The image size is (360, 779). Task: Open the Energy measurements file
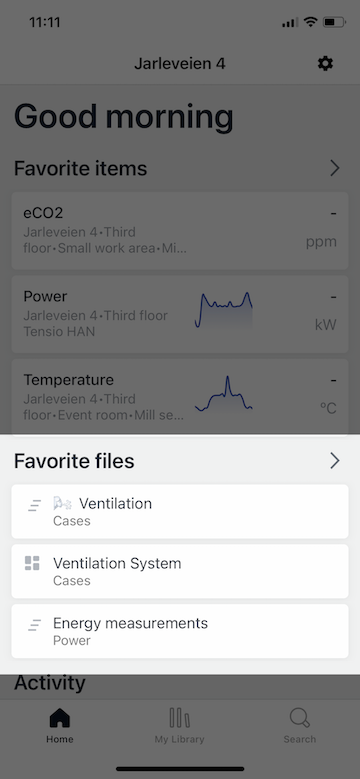pyautogui.click(x=180, y=631)
